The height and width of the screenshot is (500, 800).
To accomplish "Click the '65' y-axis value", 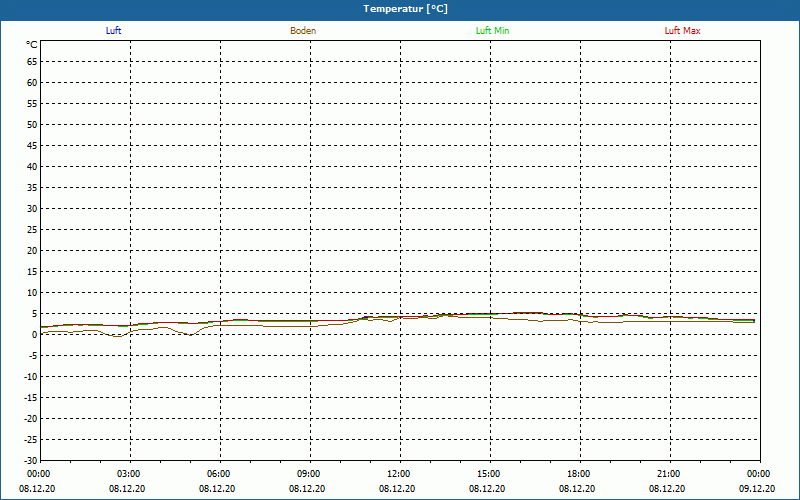I will point(32,62).
